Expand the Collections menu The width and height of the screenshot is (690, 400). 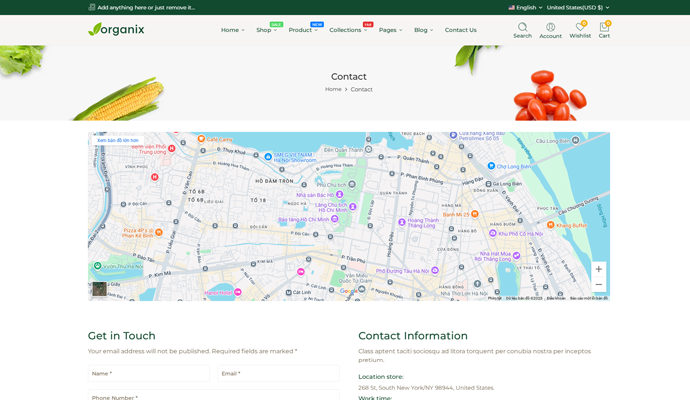click(347, 30)
